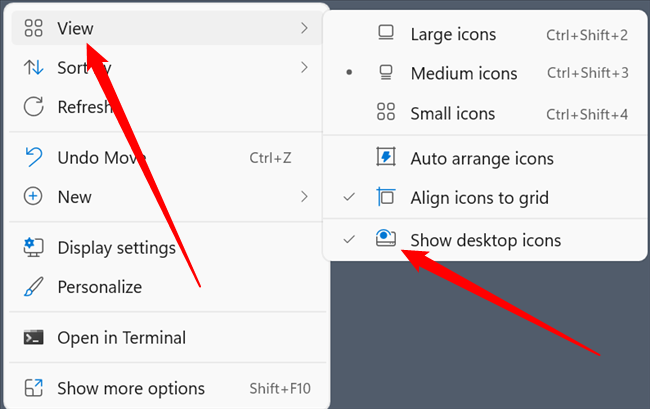Select Medium icons size option

point(463,73)
